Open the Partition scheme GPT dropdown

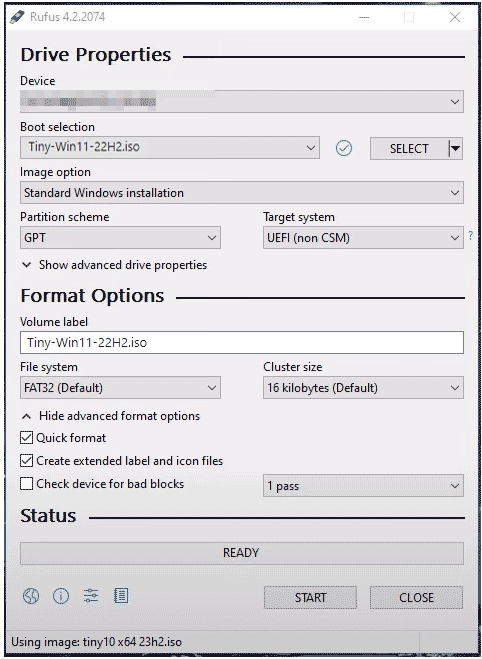tap(120, 238)
